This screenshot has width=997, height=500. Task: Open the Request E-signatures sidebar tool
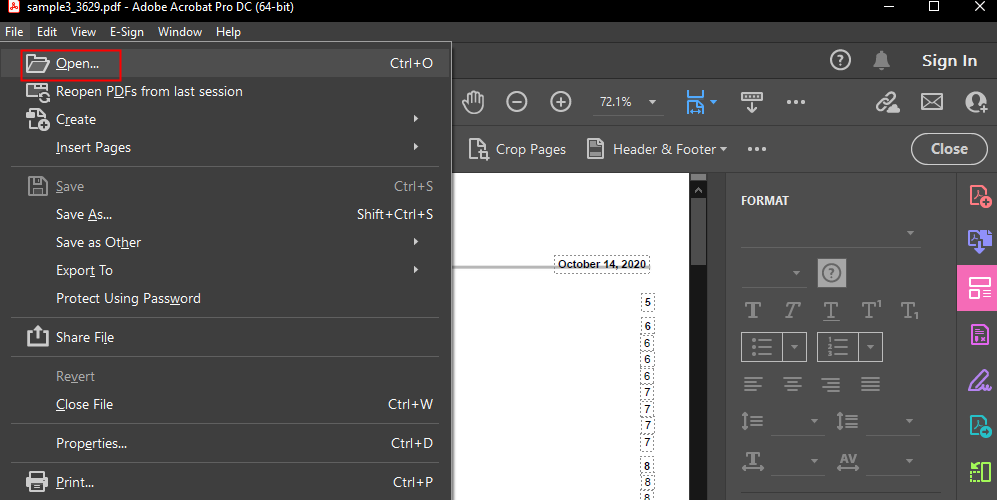[979, 334]
